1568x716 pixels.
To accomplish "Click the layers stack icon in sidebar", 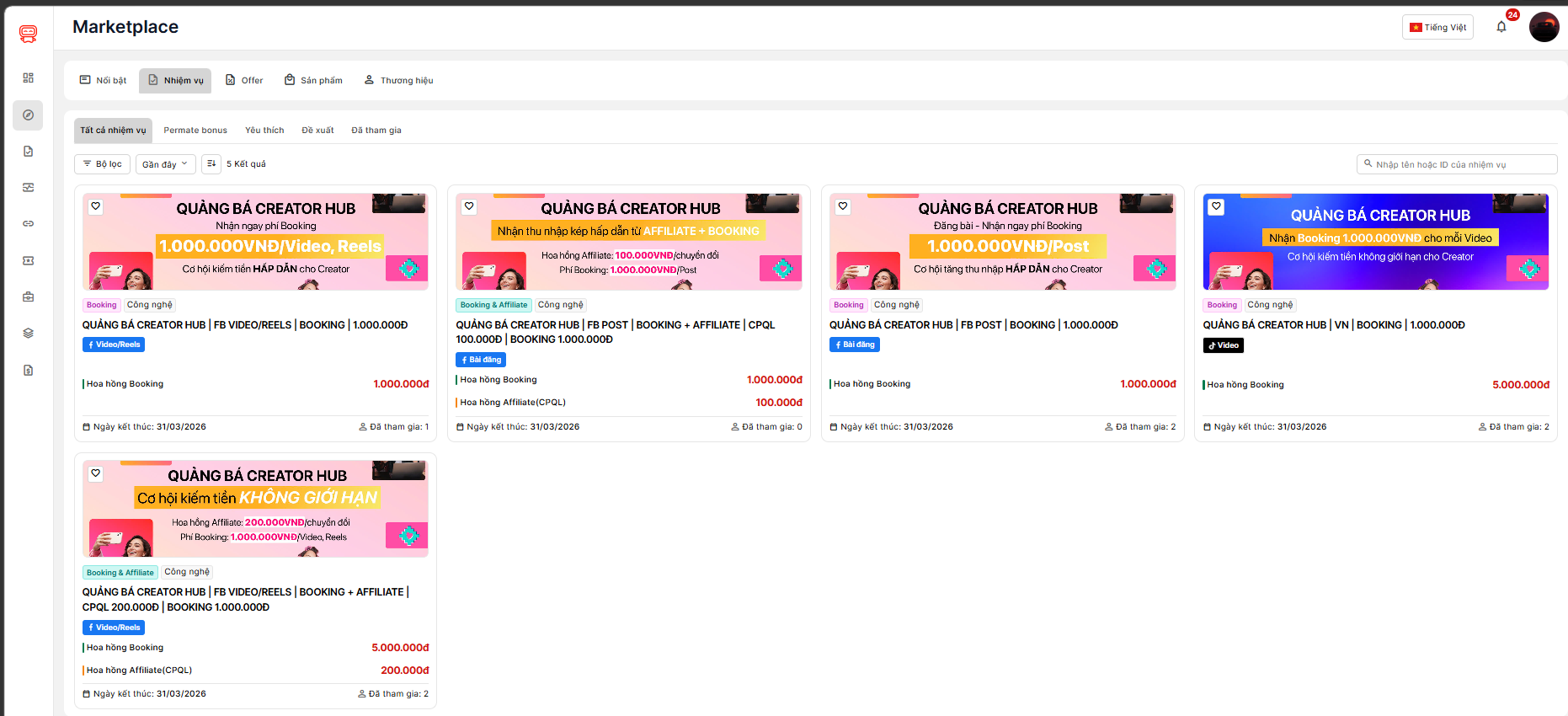I will 28,333.
